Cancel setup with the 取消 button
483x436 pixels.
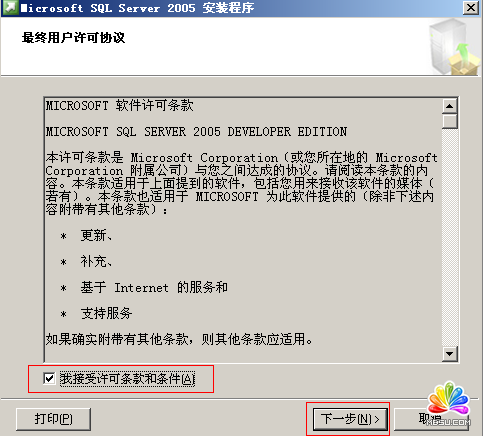point(431,419)
